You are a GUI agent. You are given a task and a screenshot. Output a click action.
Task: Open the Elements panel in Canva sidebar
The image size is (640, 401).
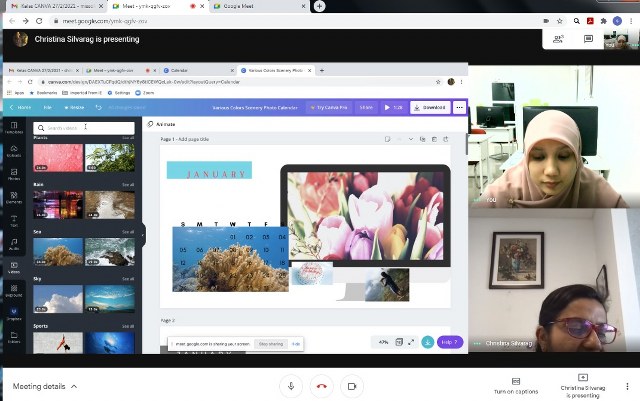[x=14, y=198]
